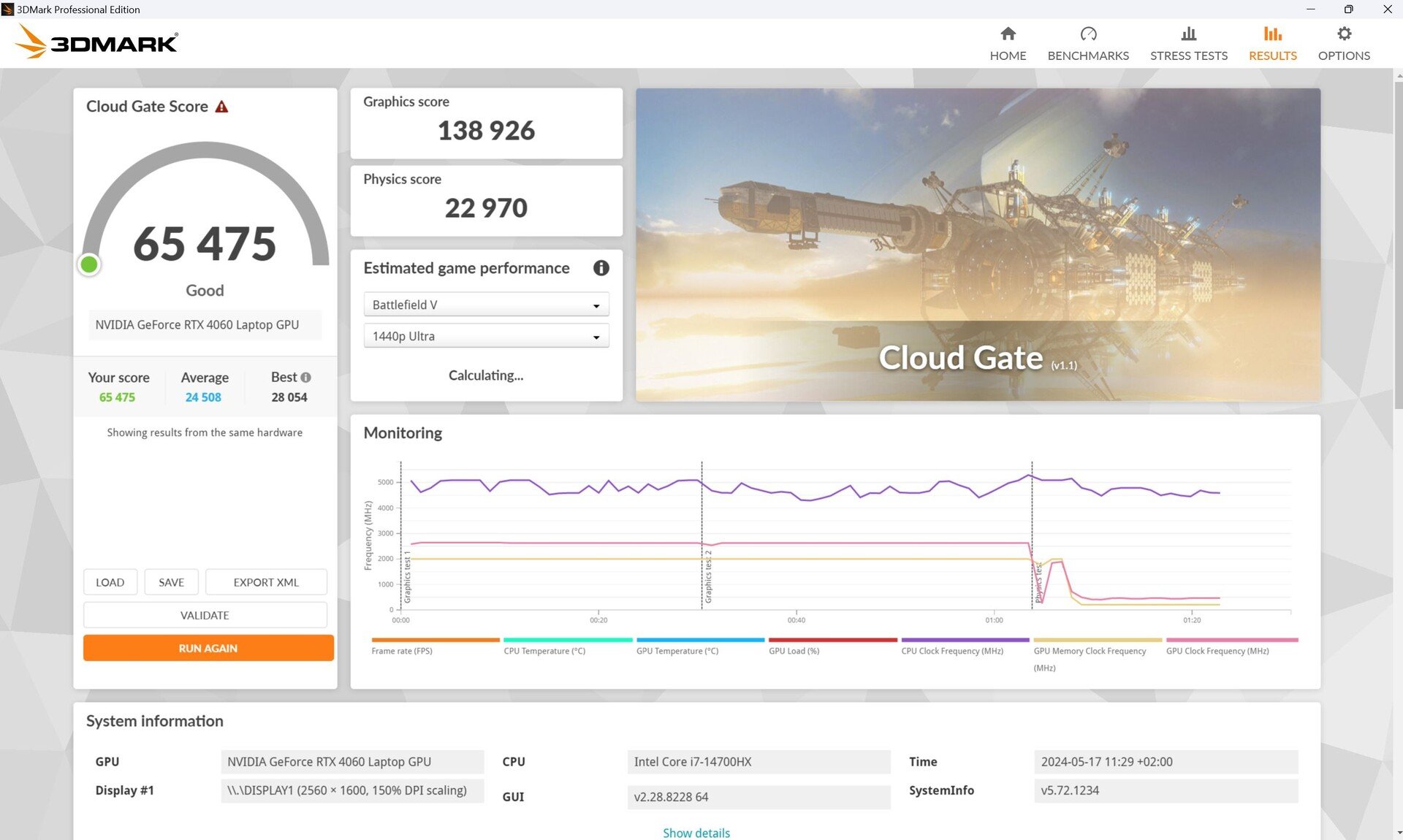Click the Cloud Gate benchmark image
The height and width of the screenshot is (840, 1403).
coord(978,245)
